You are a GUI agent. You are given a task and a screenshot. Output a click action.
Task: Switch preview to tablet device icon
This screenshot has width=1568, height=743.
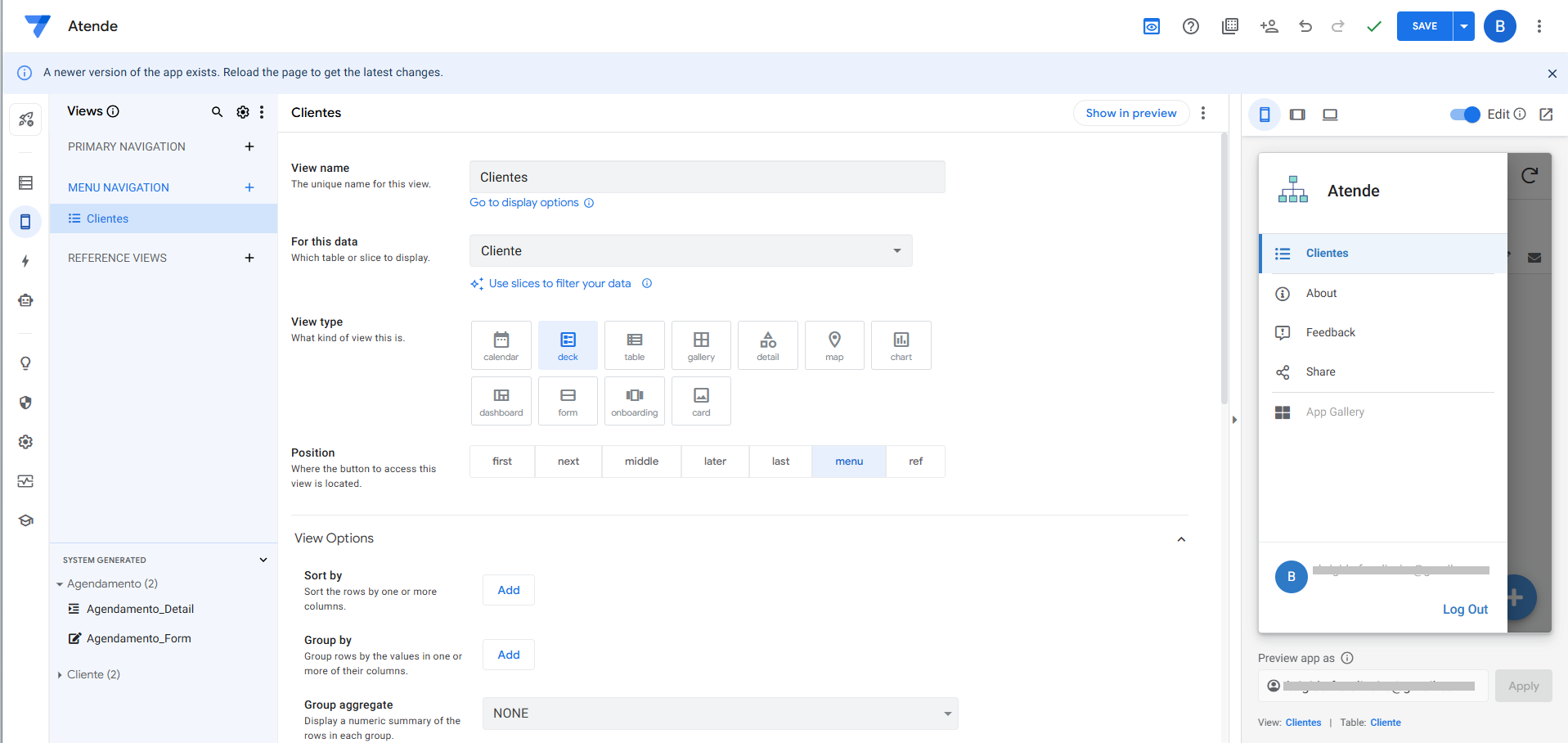point(1297,115)
